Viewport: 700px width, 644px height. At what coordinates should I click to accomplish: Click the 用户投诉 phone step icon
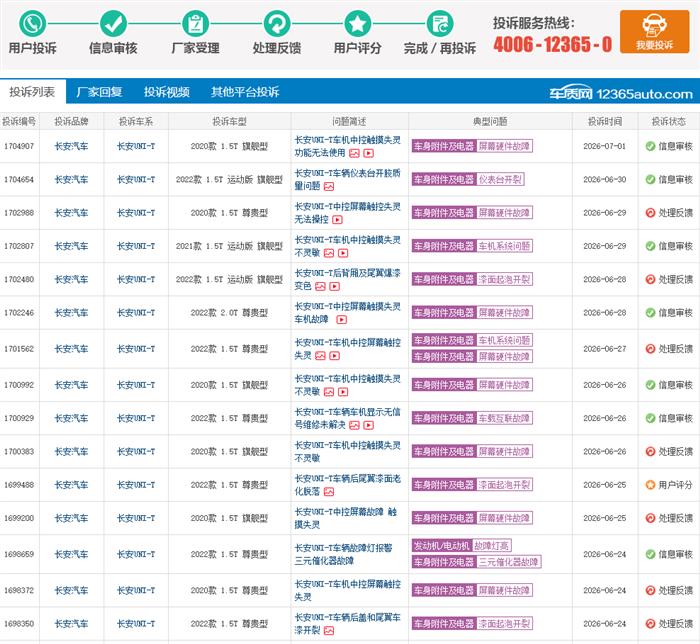(x=32, y=23)
